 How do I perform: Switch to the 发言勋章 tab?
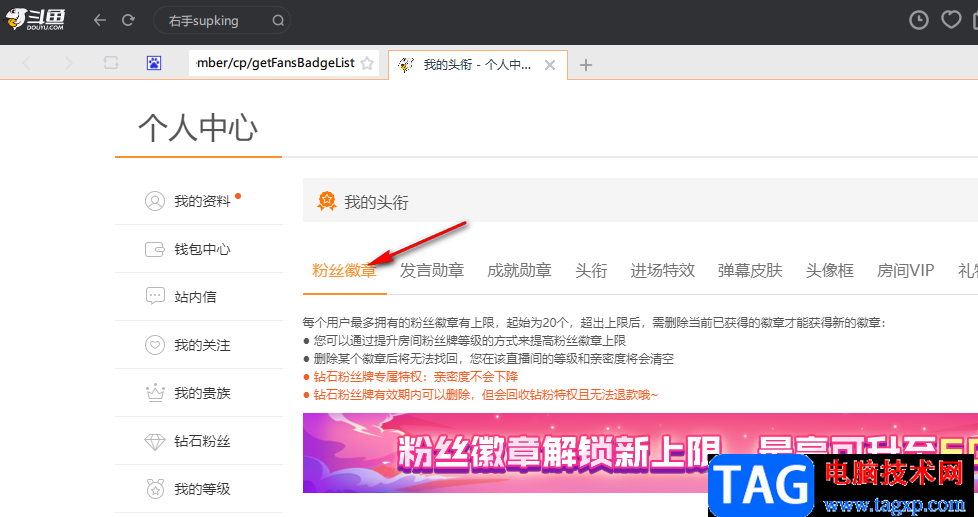432,271
